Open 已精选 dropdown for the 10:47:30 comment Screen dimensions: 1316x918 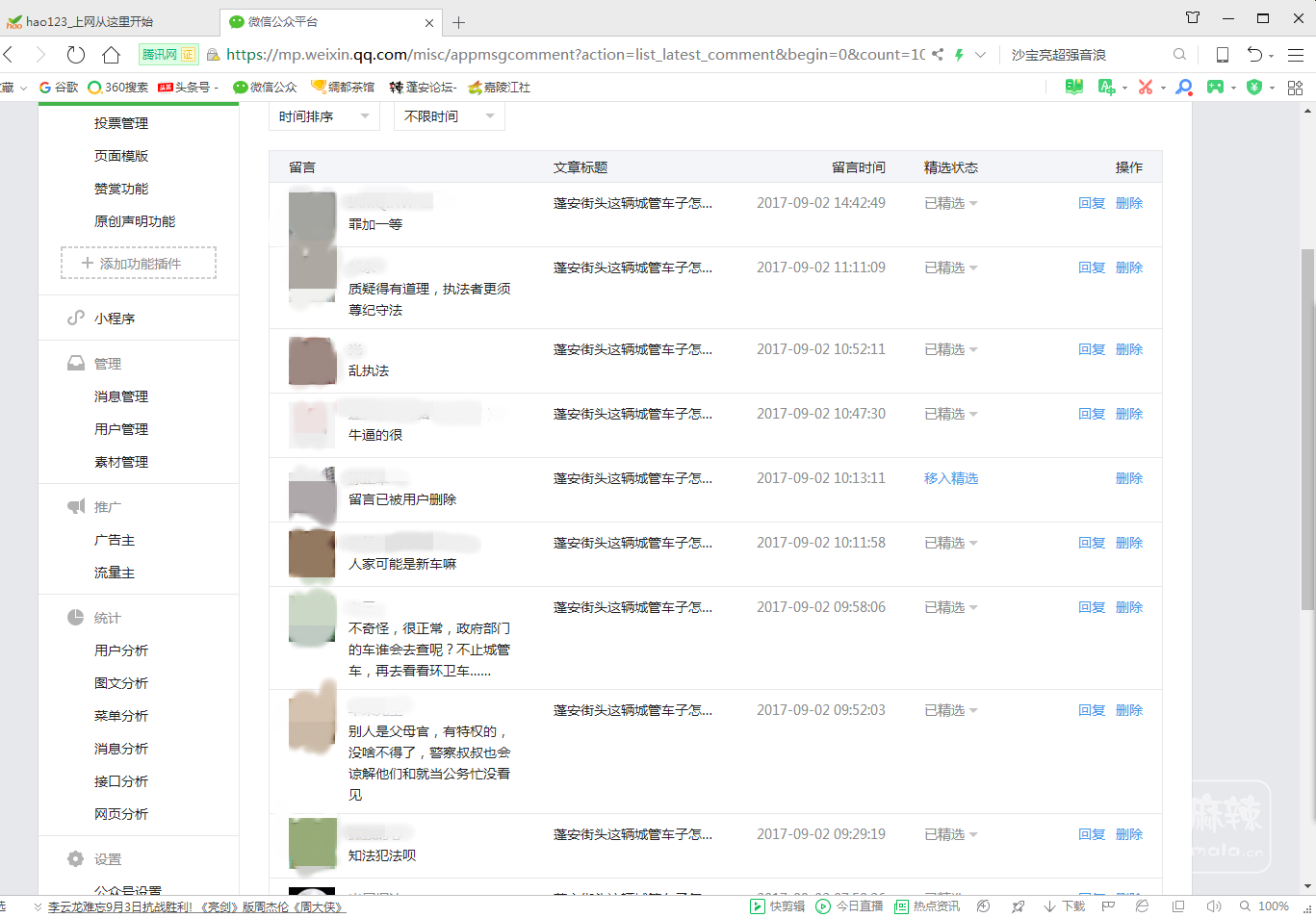pos(951,414)
